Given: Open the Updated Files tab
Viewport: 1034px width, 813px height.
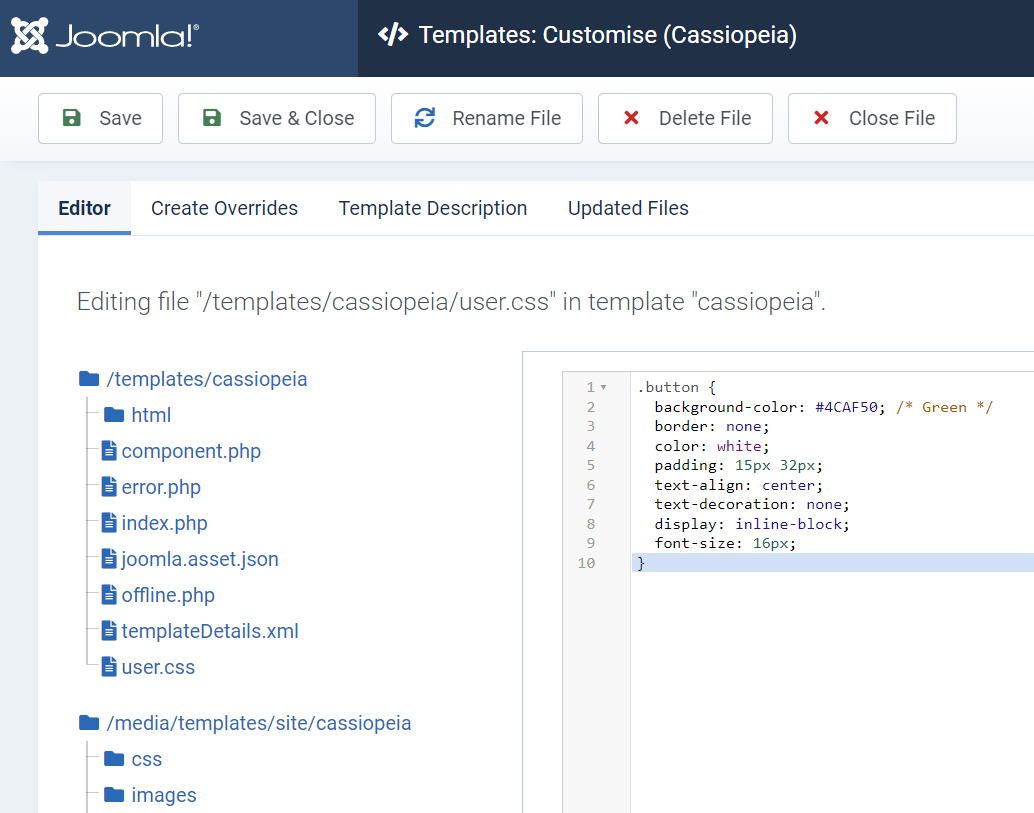Looking at the screenshot, I should (628, 208).
